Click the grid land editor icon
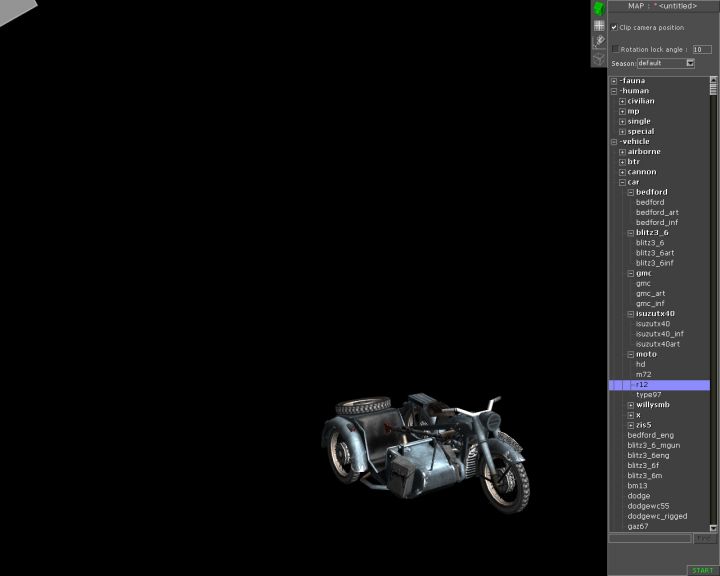Image resolution: width=720 pixels, height=576 pixels. click(x=599, y=25)
